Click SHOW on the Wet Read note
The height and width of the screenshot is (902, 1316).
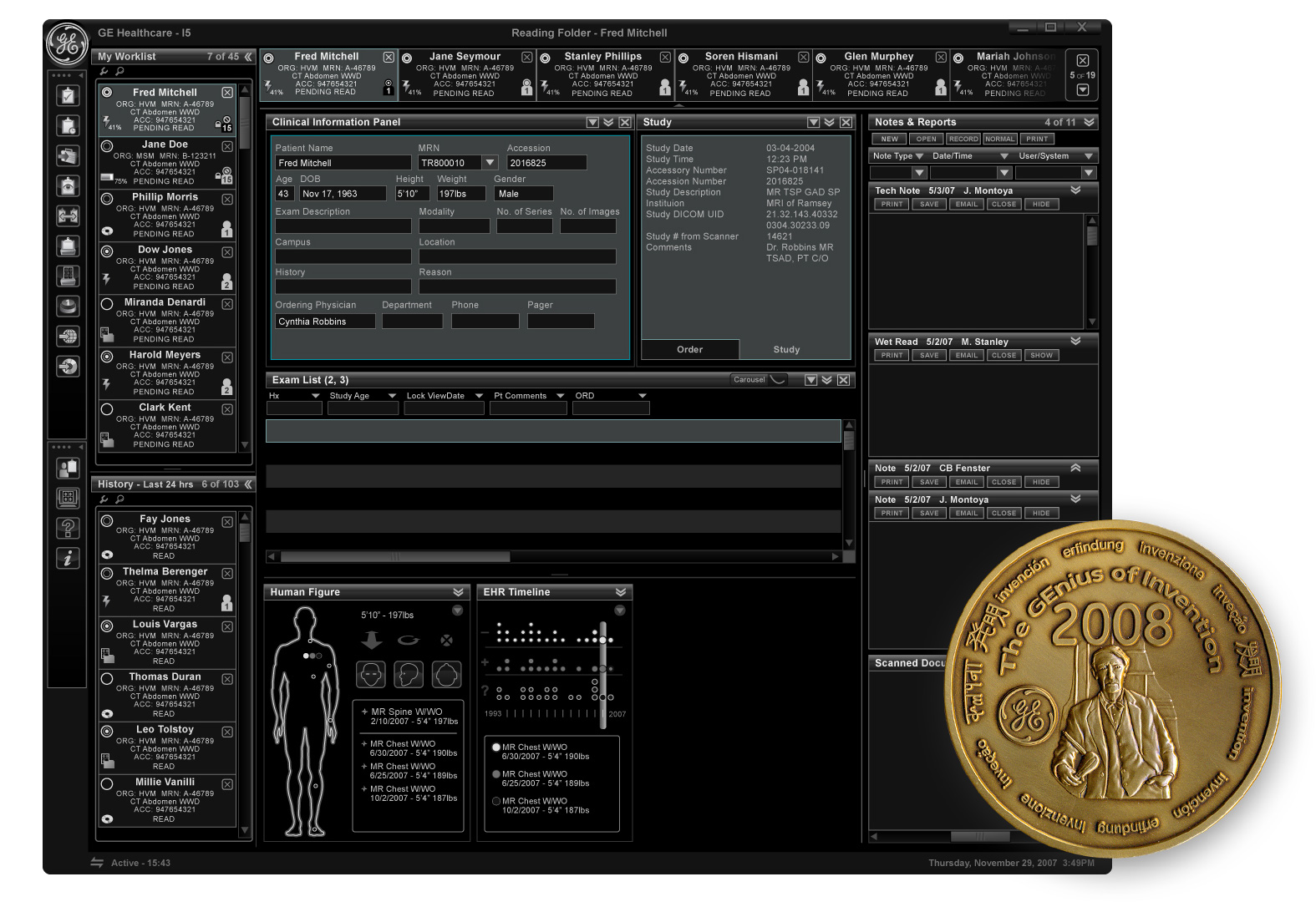click(x=1041, y=355)
